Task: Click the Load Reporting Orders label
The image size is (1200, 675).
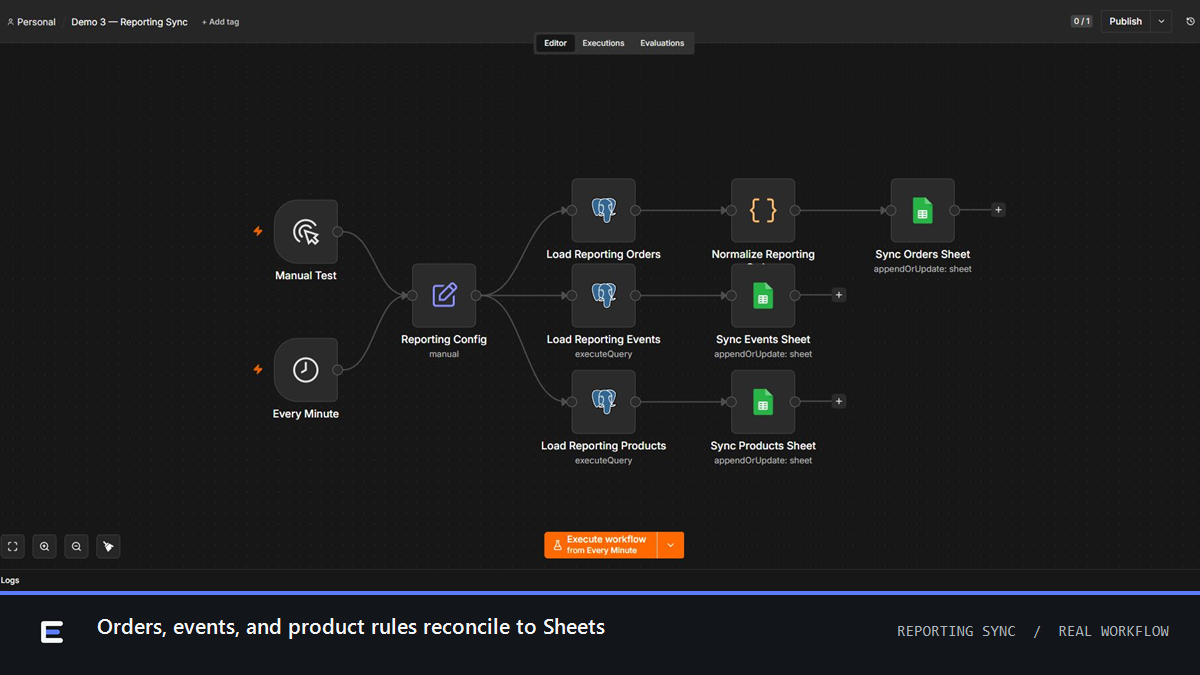Action: (603, 254)
